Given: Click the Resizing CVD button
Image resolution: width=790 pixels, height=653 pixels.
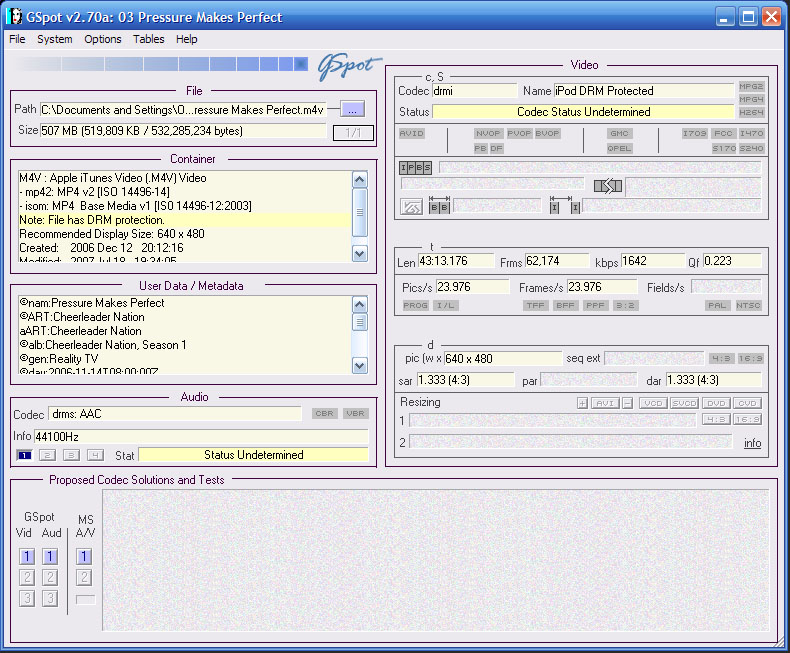Looking at the screenshot, I should pyautogui.click(x=748, y=404).
